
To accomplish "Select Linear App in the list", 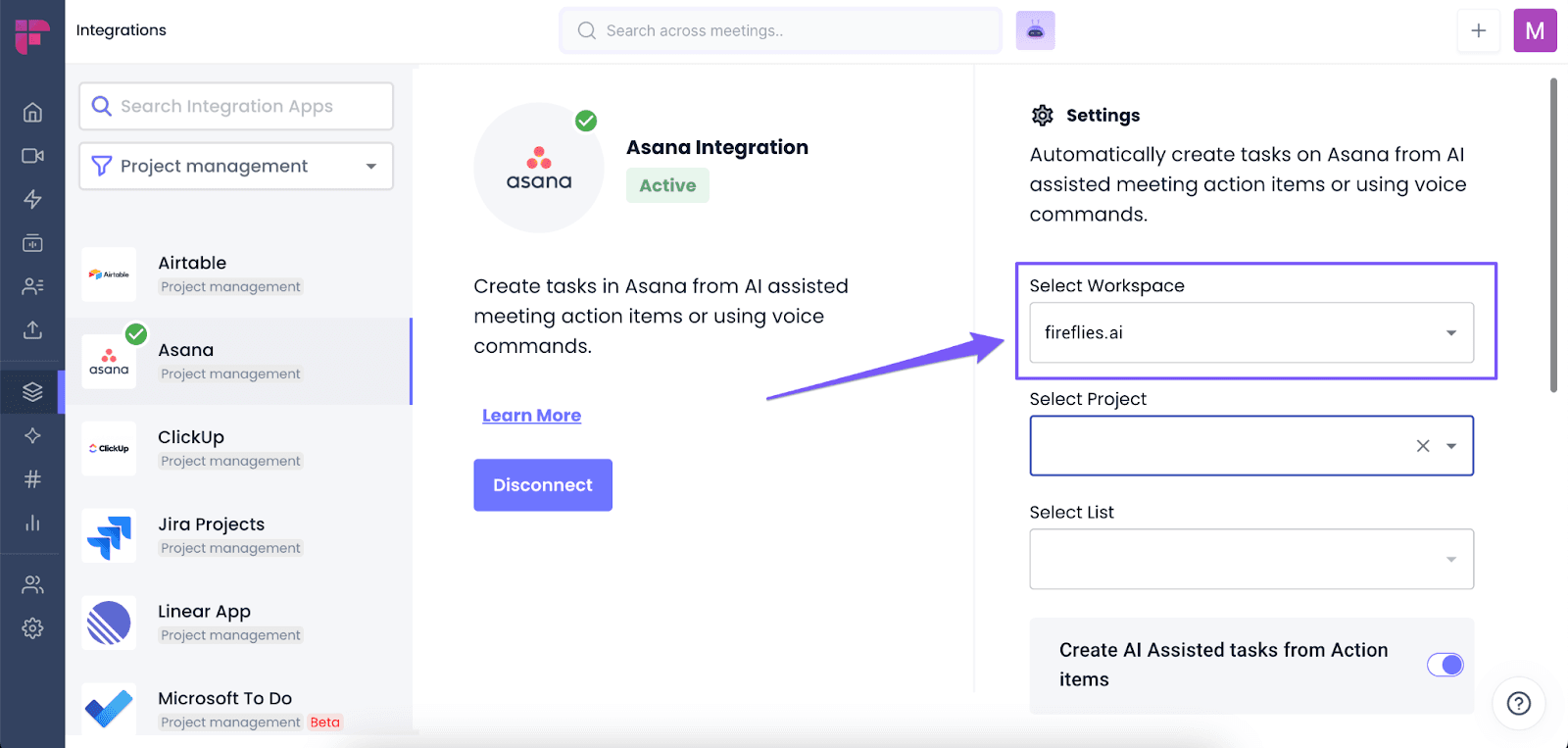I will 238,623.
